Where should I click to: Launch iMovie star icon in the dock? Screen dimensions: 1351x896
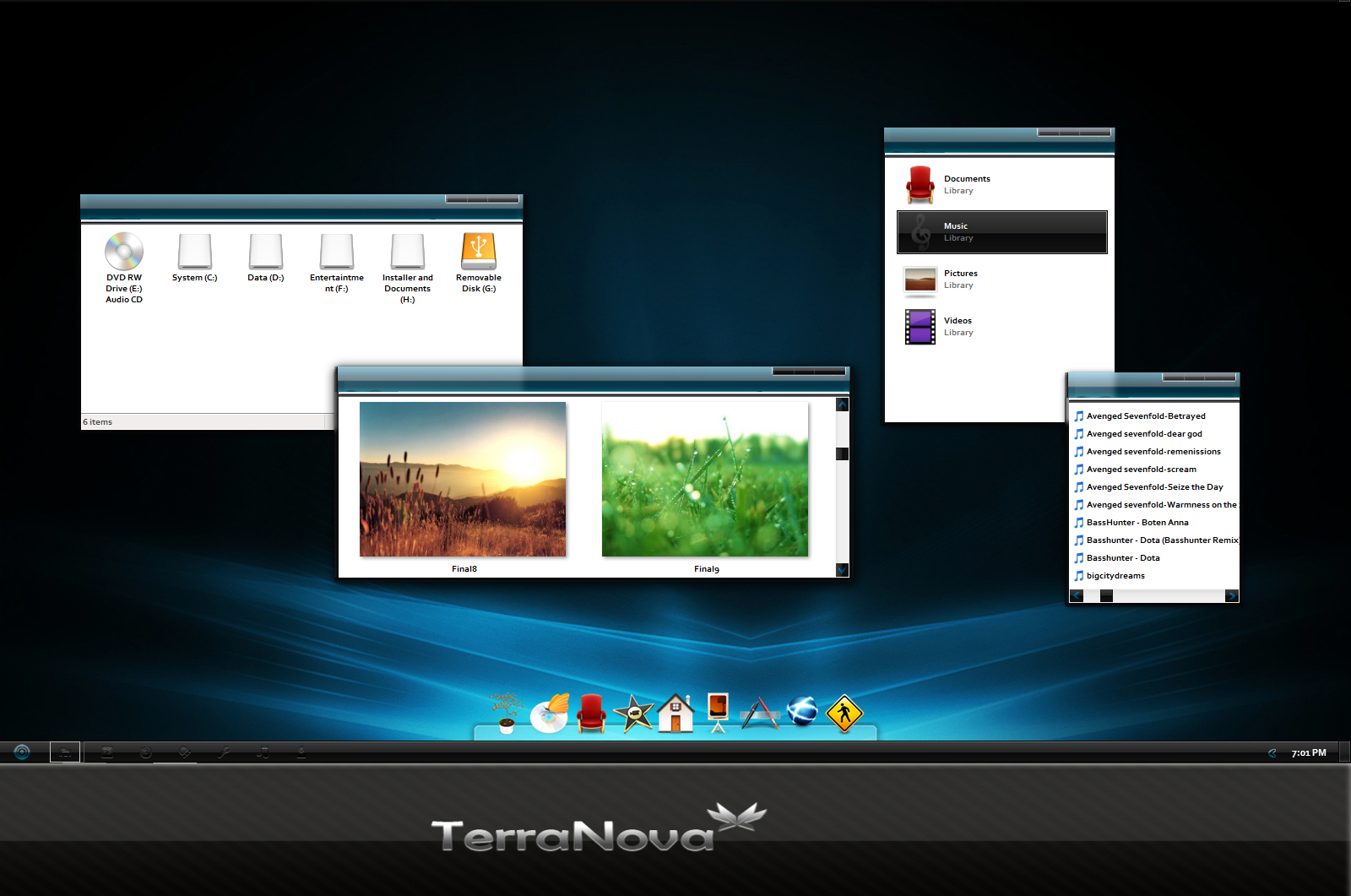point(634,714)
